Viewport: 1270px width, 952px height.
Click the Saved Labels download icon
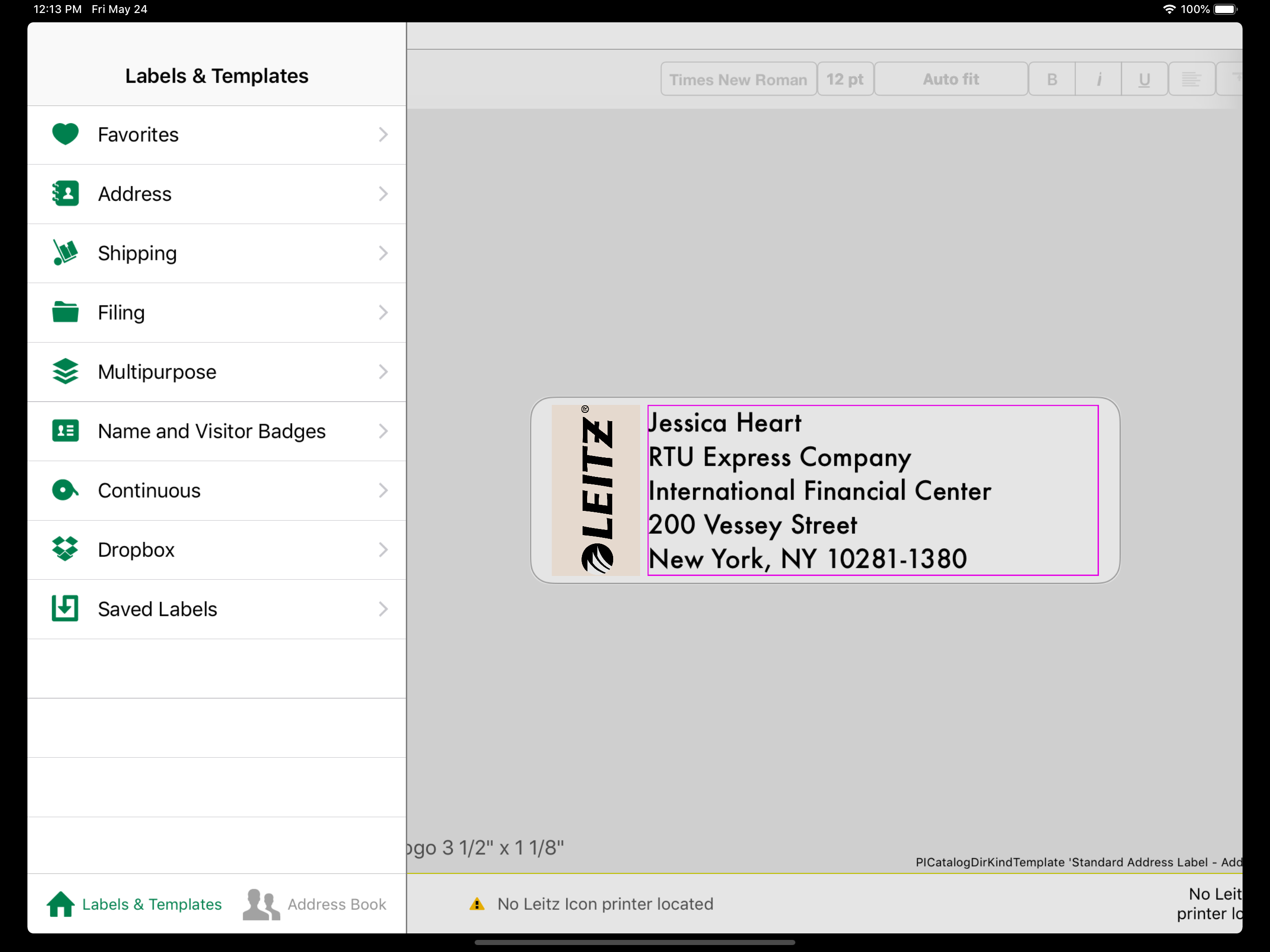click(65, 608)
